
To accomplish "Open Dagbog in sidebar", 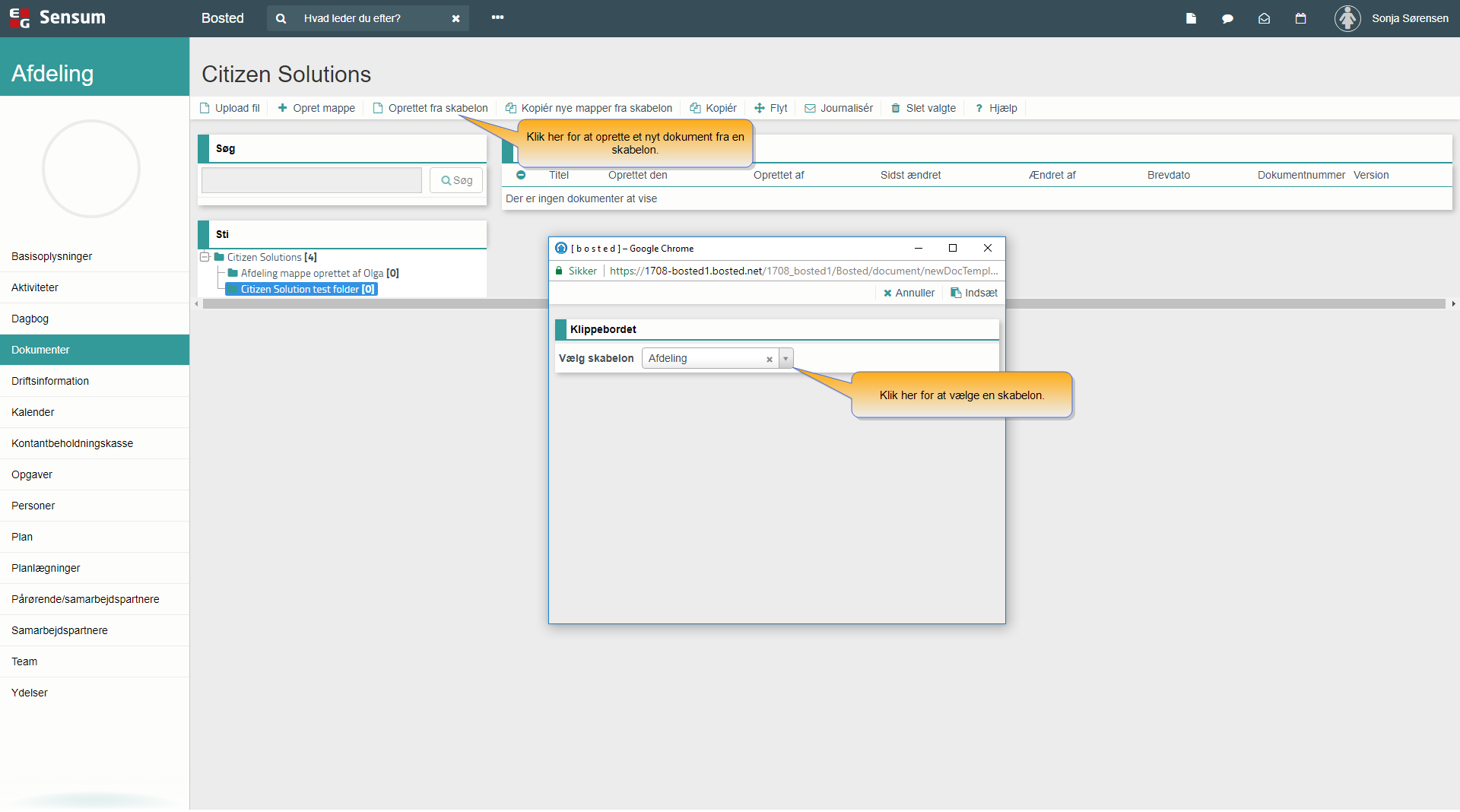I will tap(94, 319).
